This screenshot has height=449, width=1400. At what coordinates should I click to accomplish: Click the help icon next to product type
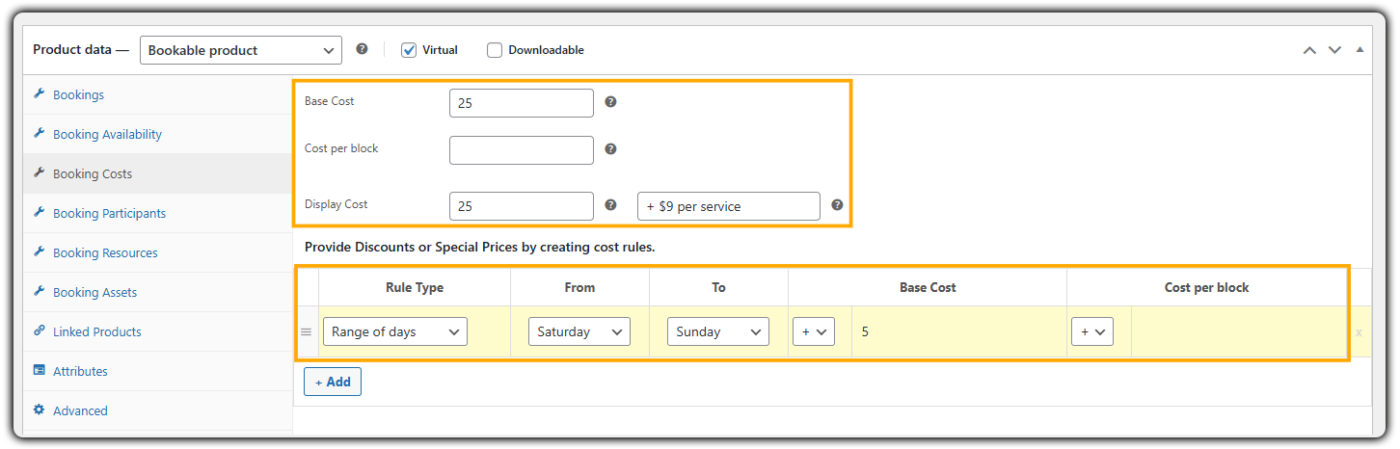click(x=362, y=49)
